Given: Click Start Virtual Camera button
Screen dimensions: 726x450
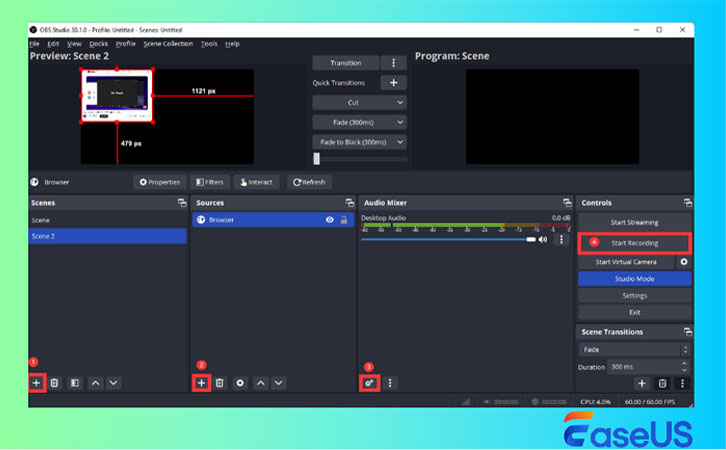Looking at the screenshot, I should pyautogui.click(x=626, y=262).
